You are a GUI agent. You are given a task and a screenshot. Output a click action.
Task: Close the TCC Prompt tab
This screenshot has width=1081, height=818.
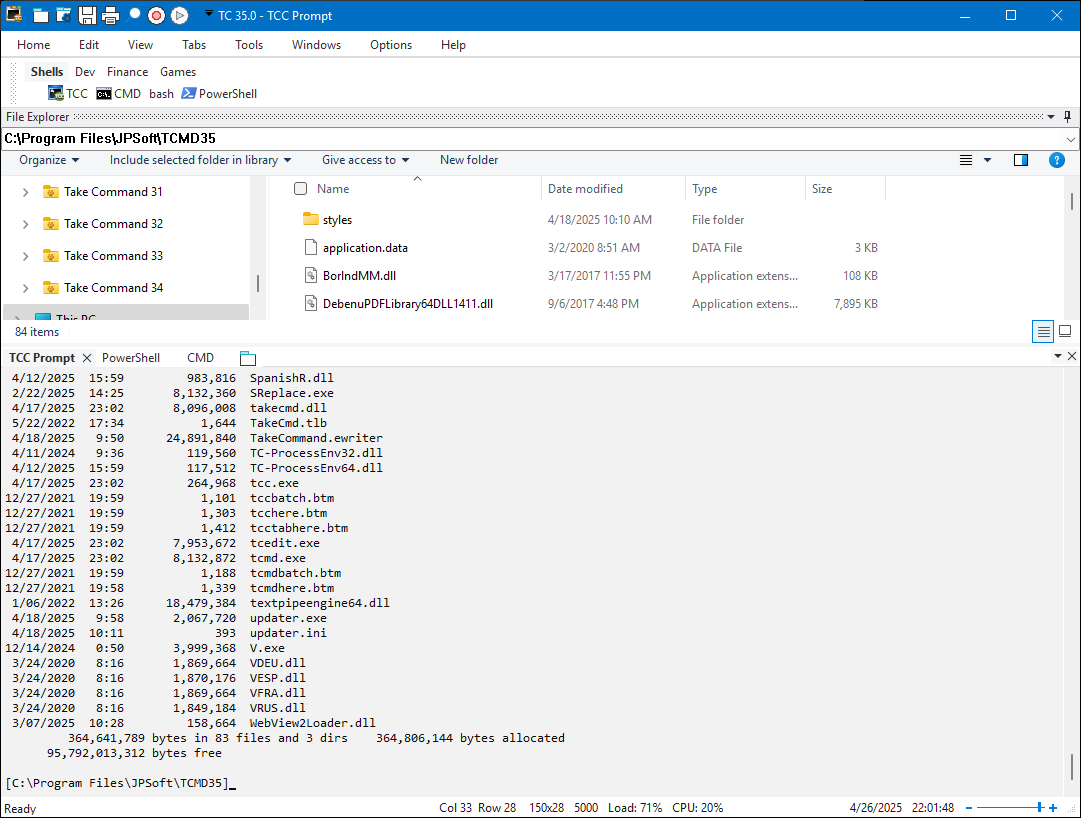(x=87, y=358)
